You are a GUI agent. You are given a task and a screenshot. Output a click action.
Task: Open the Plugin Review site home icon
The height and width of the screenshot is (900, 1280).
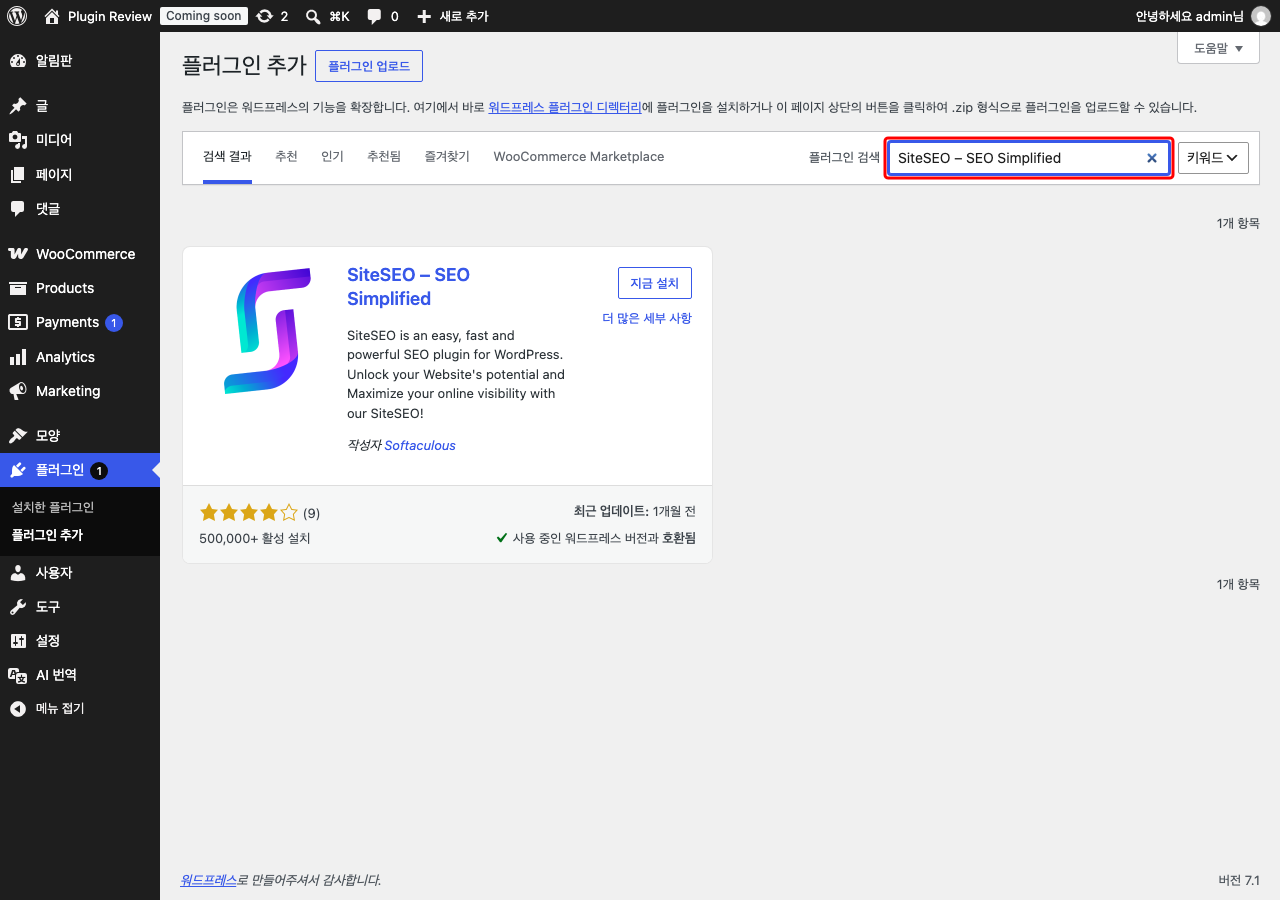pos(53,16)
